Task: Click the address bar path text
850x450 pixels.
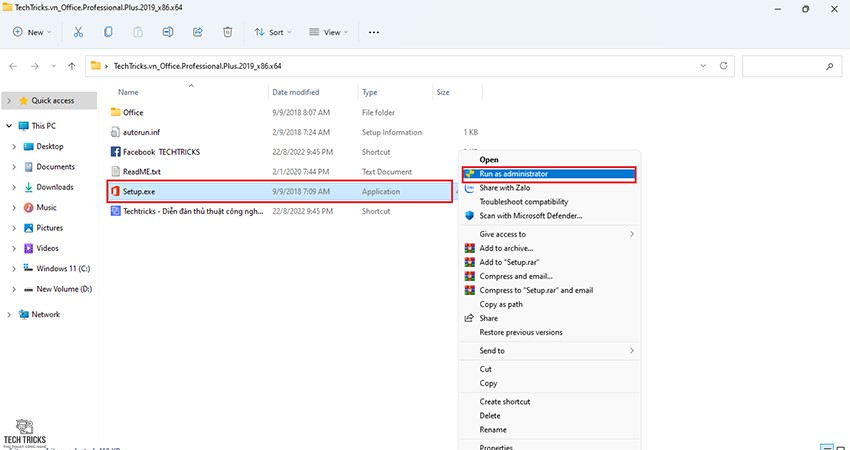Action: [x=197, y=66]
